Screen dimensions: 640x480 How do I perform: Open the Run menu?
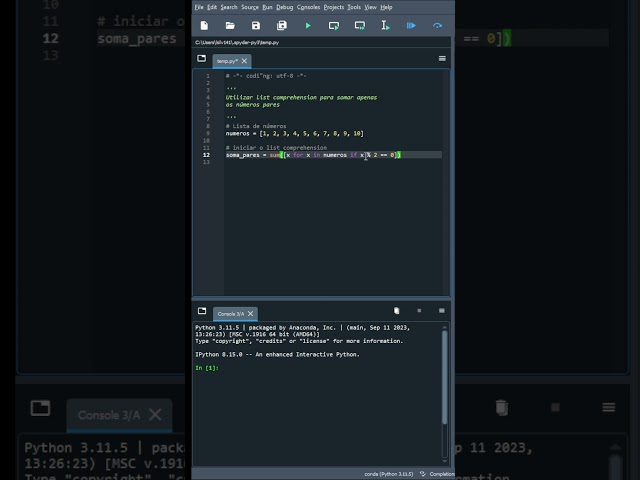click(267, 7)
